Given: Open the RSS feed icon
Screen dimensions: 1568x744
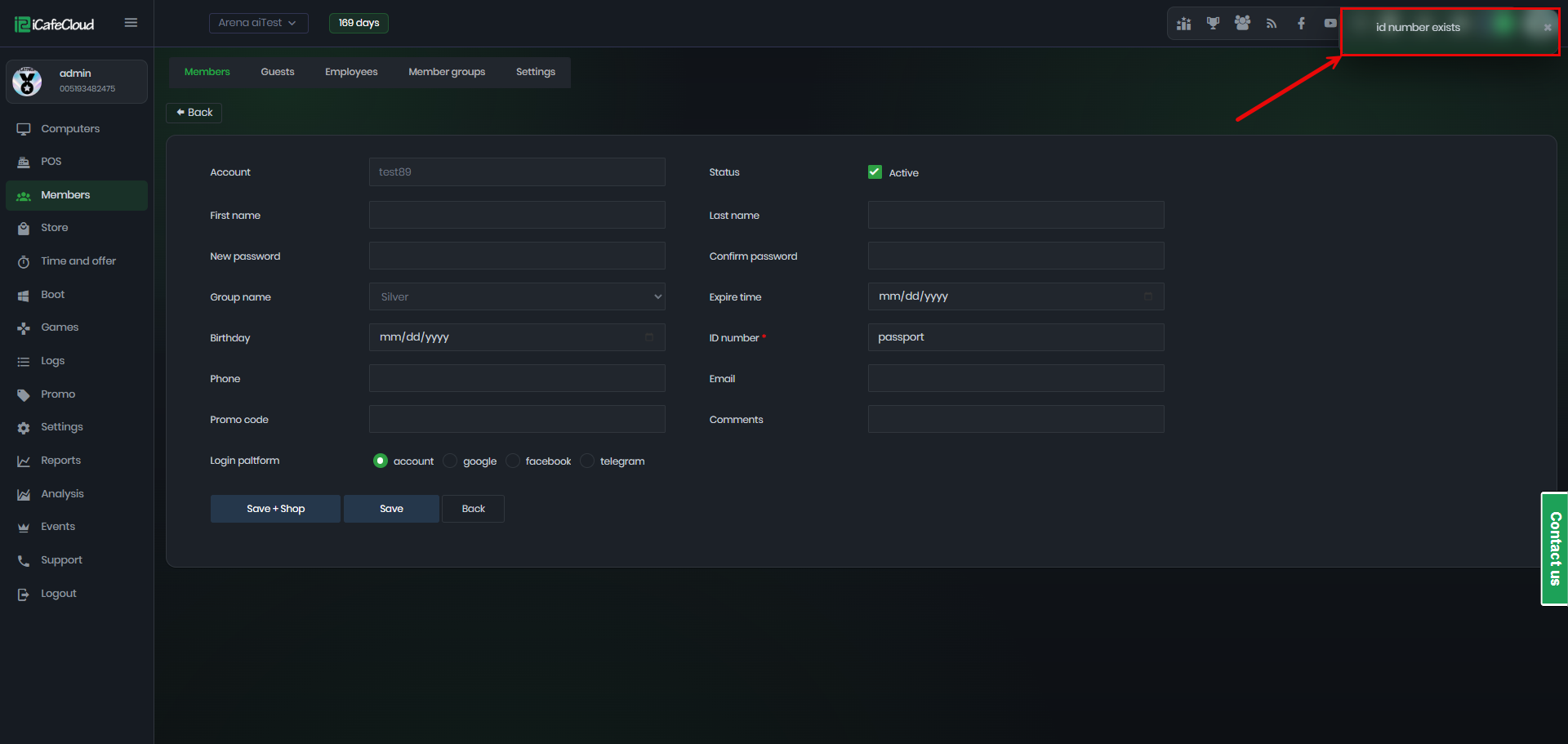Looking at the screenshot, I should (x=1272, y=24).
